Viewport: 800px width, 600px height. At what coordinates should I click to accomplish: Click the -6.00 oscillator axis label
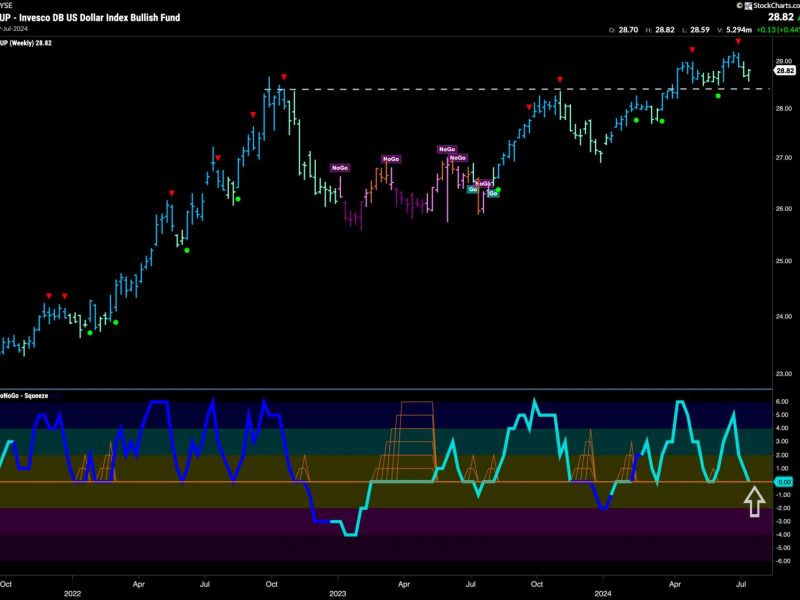click(x=782, y=561)
